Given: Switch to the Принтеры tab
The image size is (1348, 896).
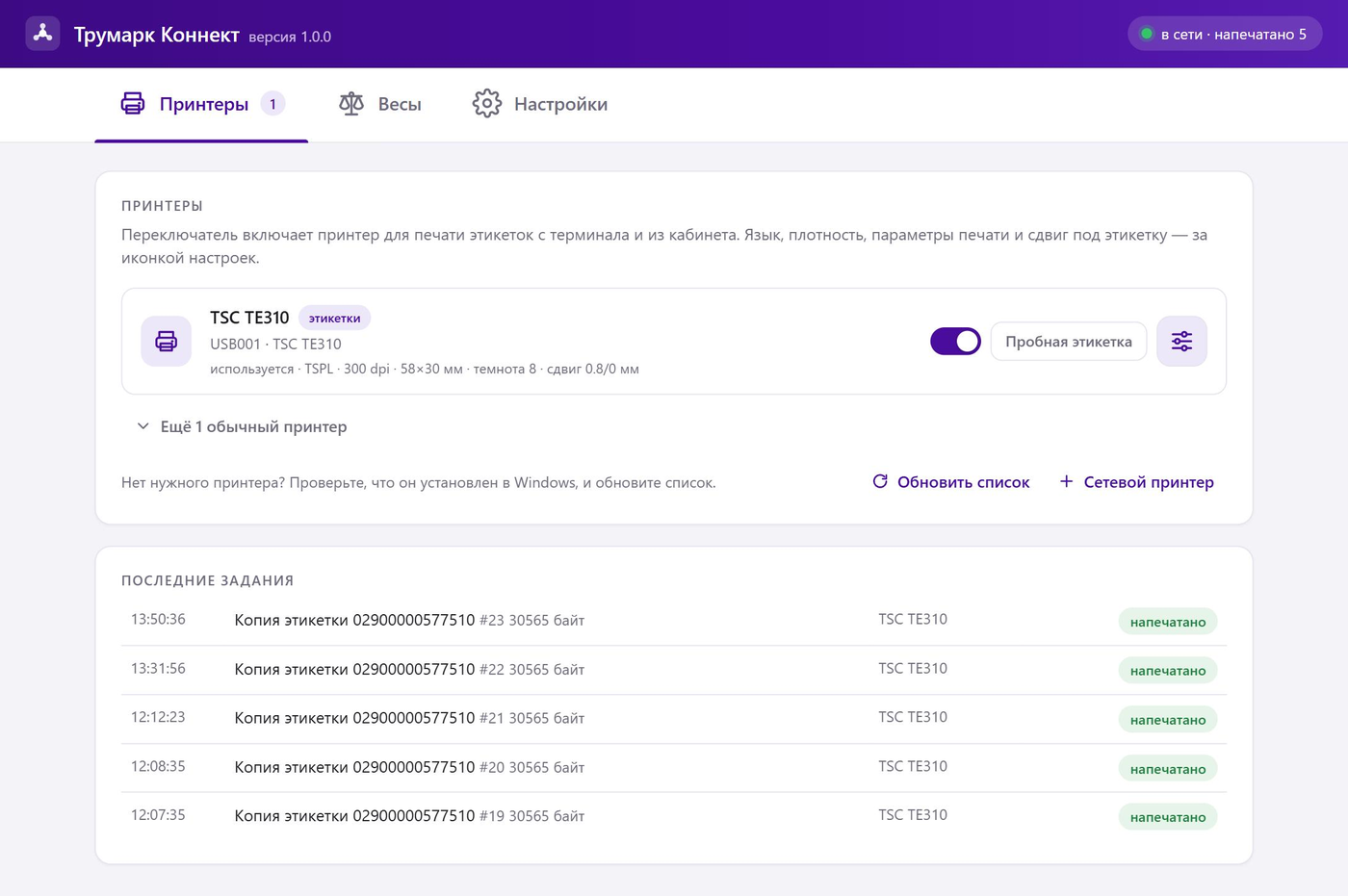Looking at the screenshot, I should [x=201, y=104].
